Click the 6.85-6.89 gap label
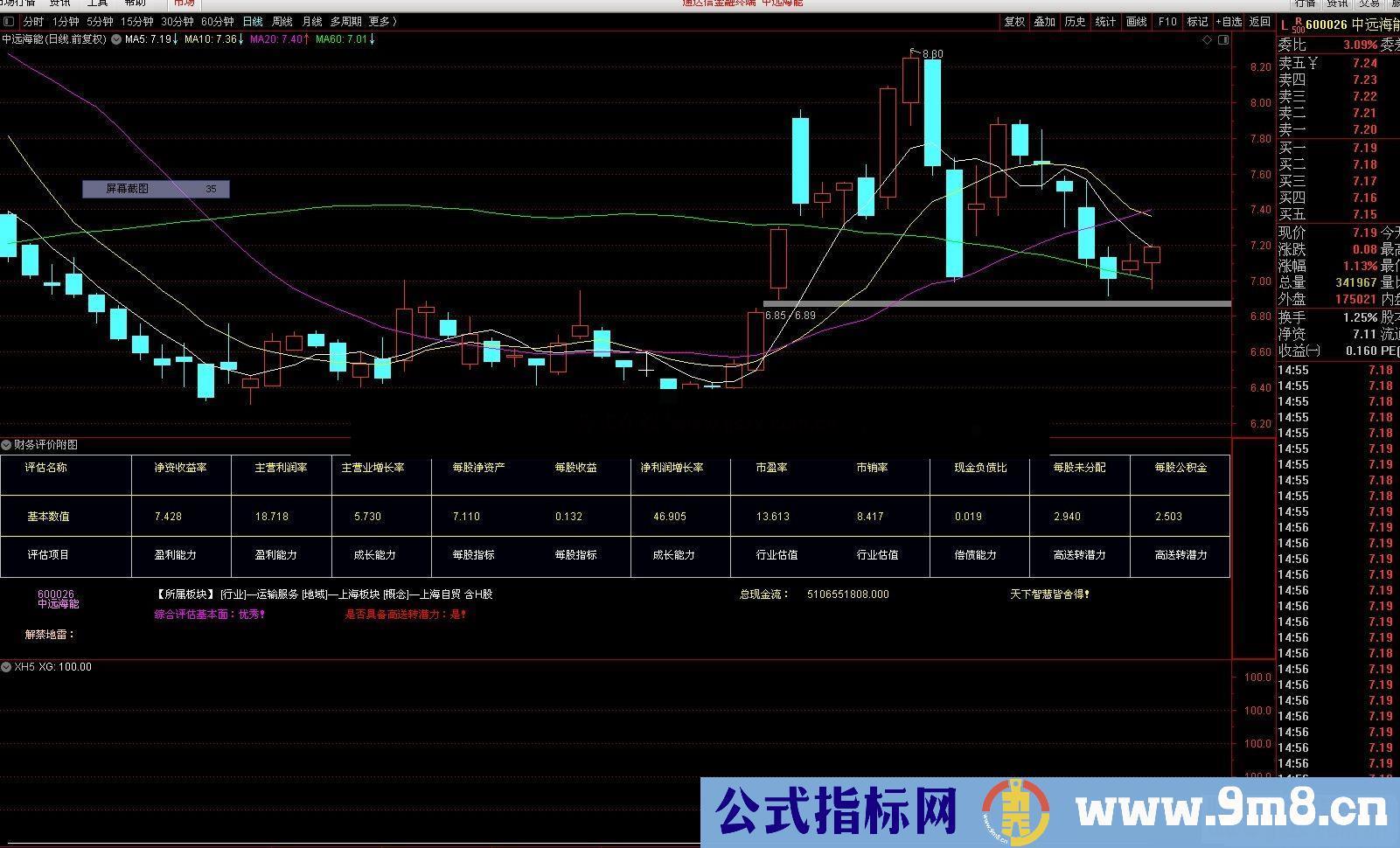This screenshot has height=848, width=1400. coord(790,316)
